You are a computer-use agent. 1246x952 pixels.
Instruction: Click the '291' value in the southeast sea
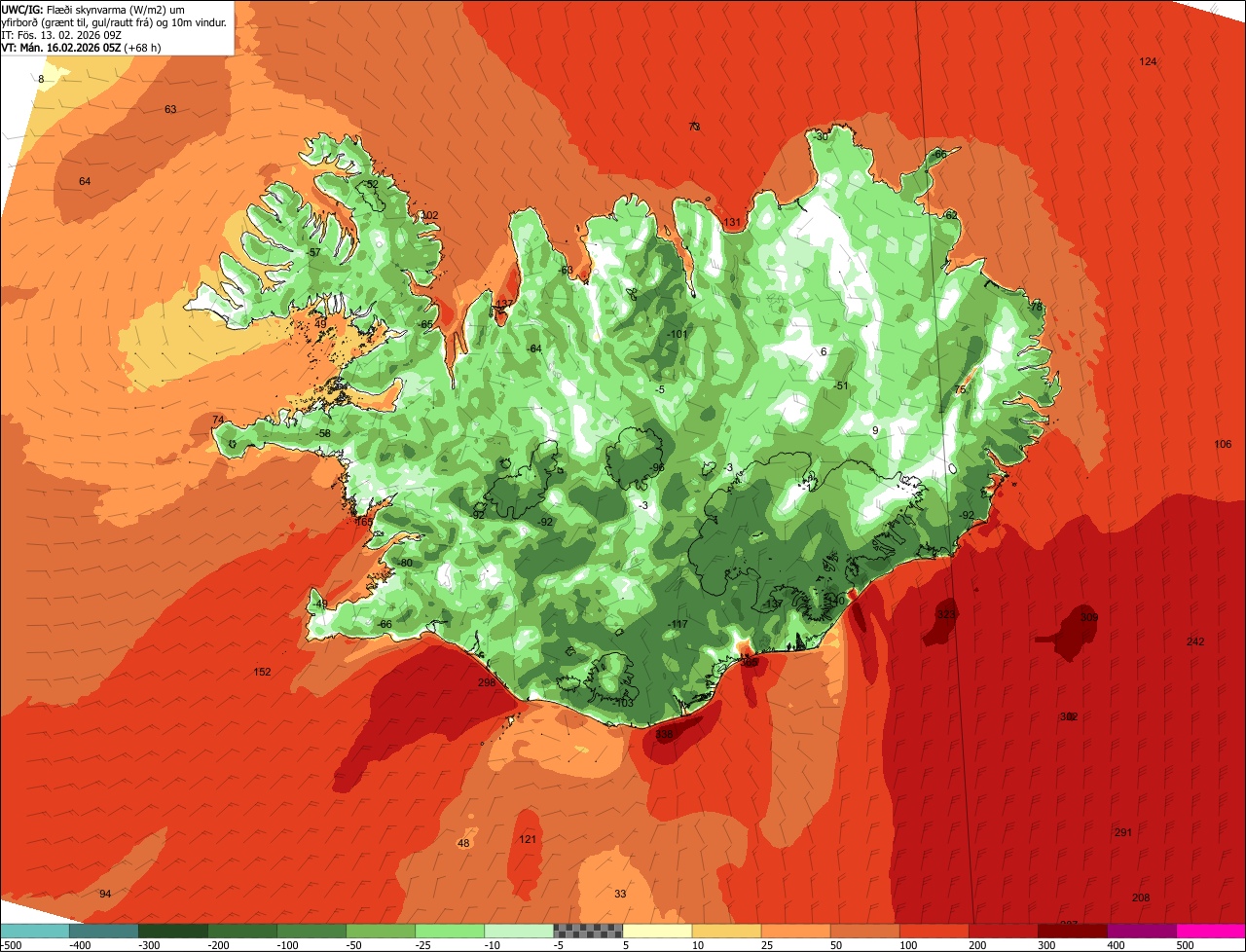tap(1122, 833)
